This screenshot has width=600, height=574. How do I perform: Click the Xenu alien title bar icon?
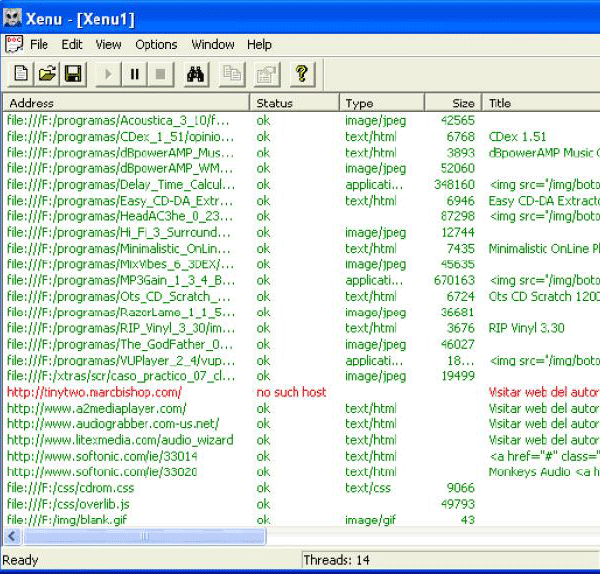click(x=12, y=18)
